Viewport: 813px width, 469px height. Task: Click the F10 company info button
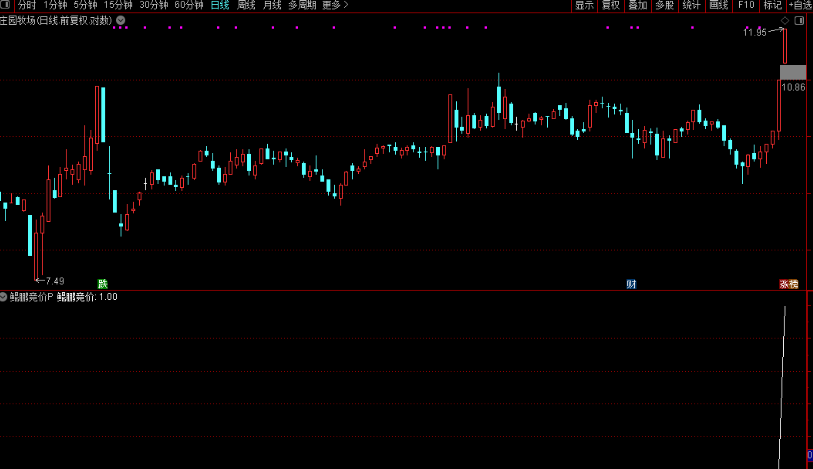pyautogui.click(x=745, y=5)
